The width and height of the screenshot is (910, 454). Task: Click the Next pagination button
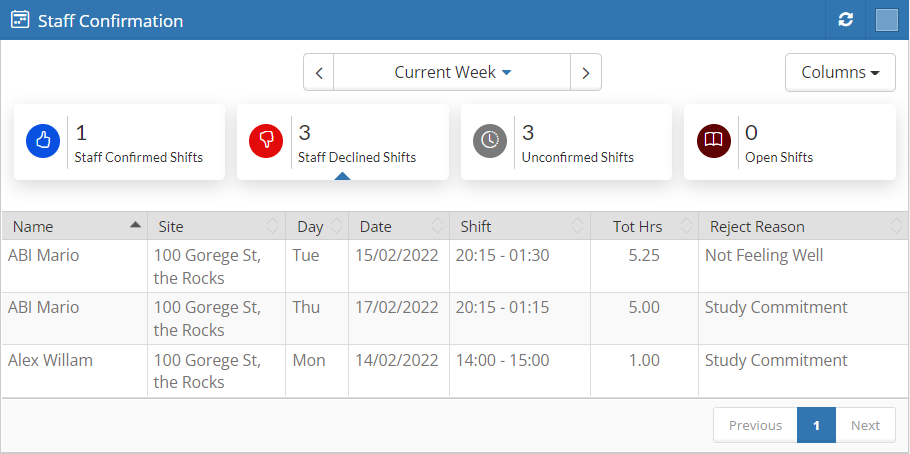pyautogui.click(x=865, y=425)
